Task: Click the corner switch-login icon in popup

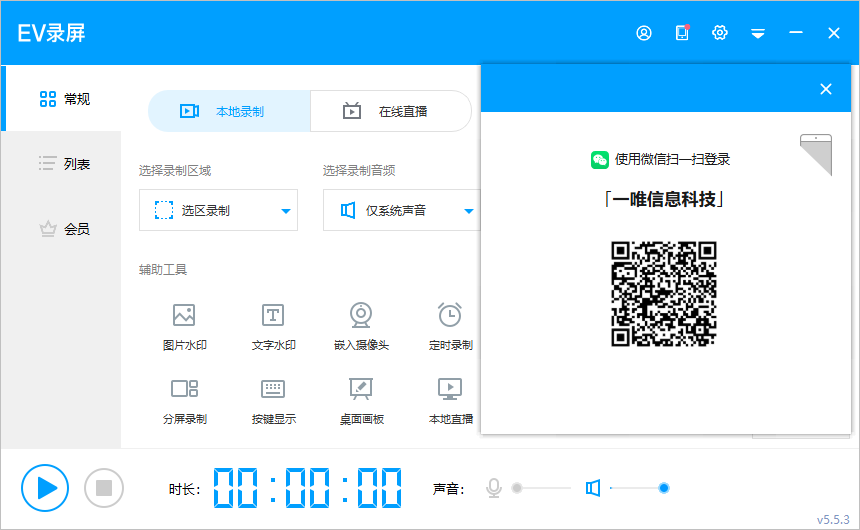Action: [x=816, y=154]
